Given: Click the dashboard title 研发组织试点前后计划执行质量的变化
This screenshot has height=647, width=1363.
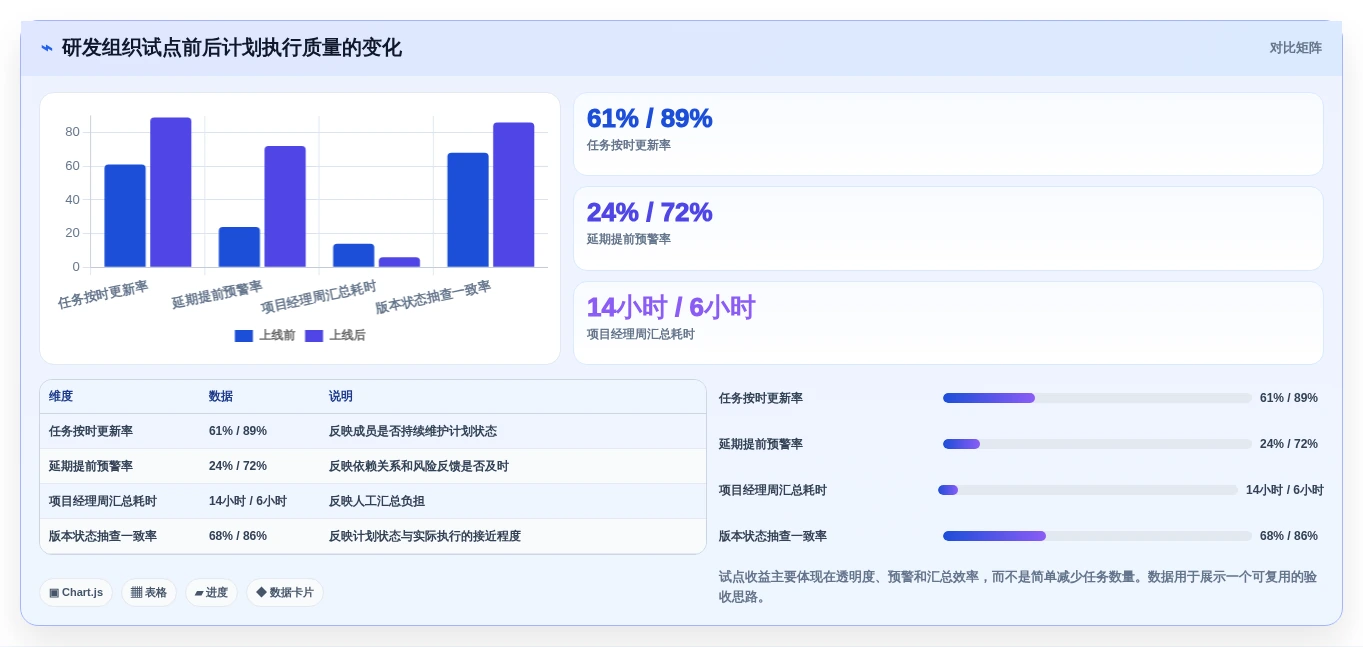Looking at the screenshot, I should click(232, 48).
